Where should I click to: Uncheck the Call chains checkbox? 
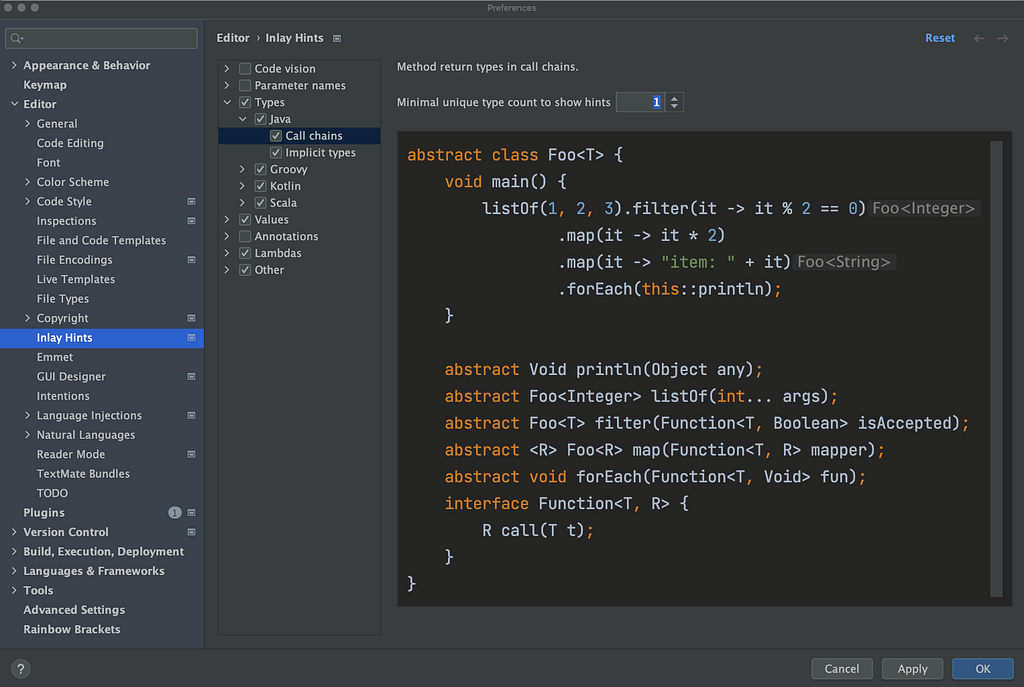276,136
